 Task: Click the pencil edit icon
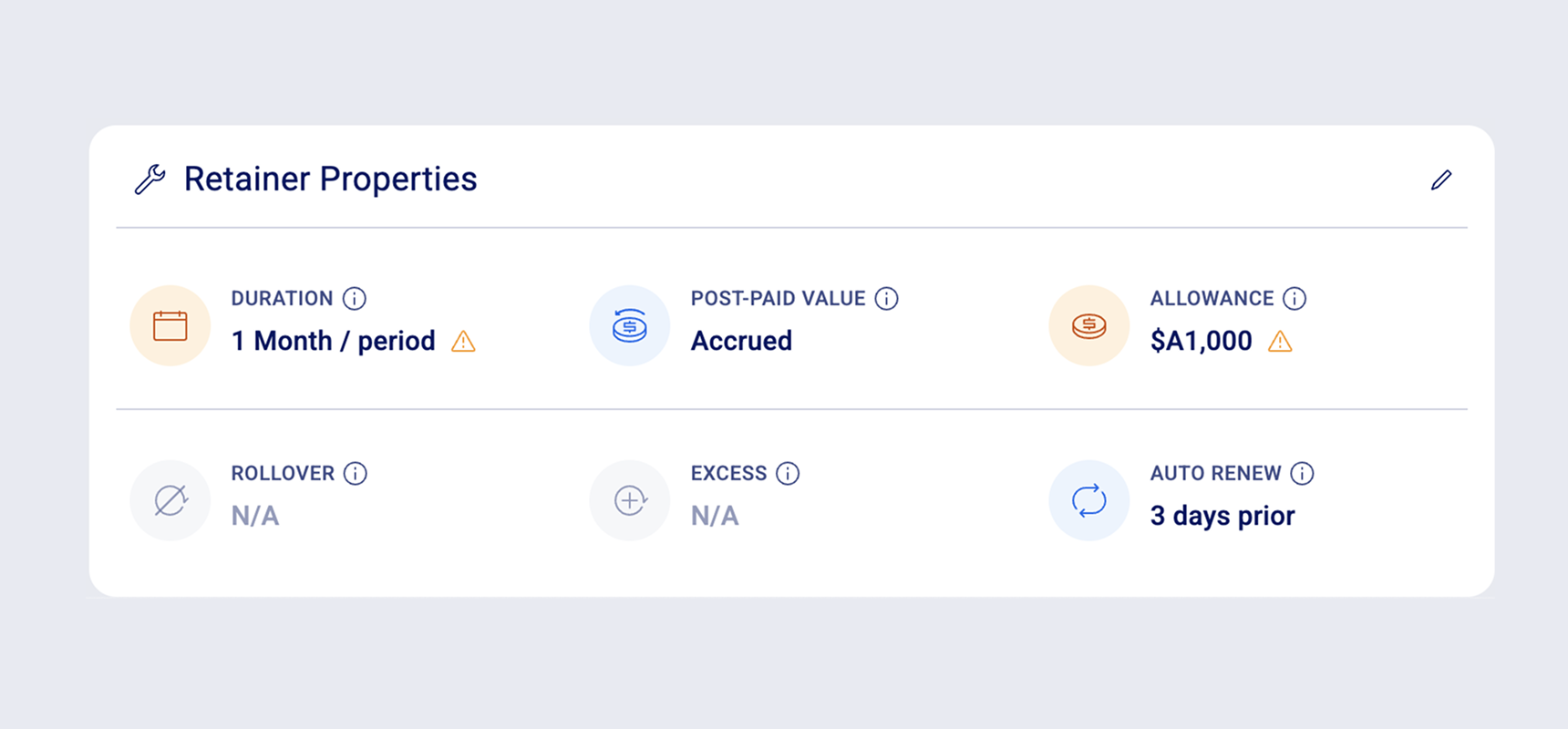pyautogui.click(x=1441, y=180)
